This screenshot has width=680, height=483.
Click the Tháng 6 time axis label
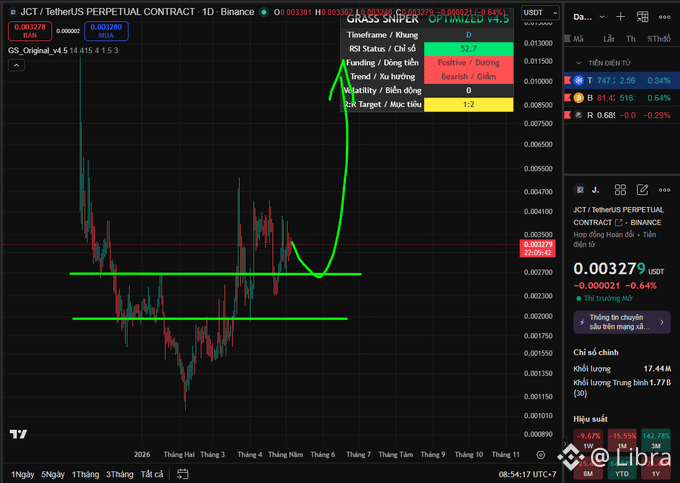323,454
